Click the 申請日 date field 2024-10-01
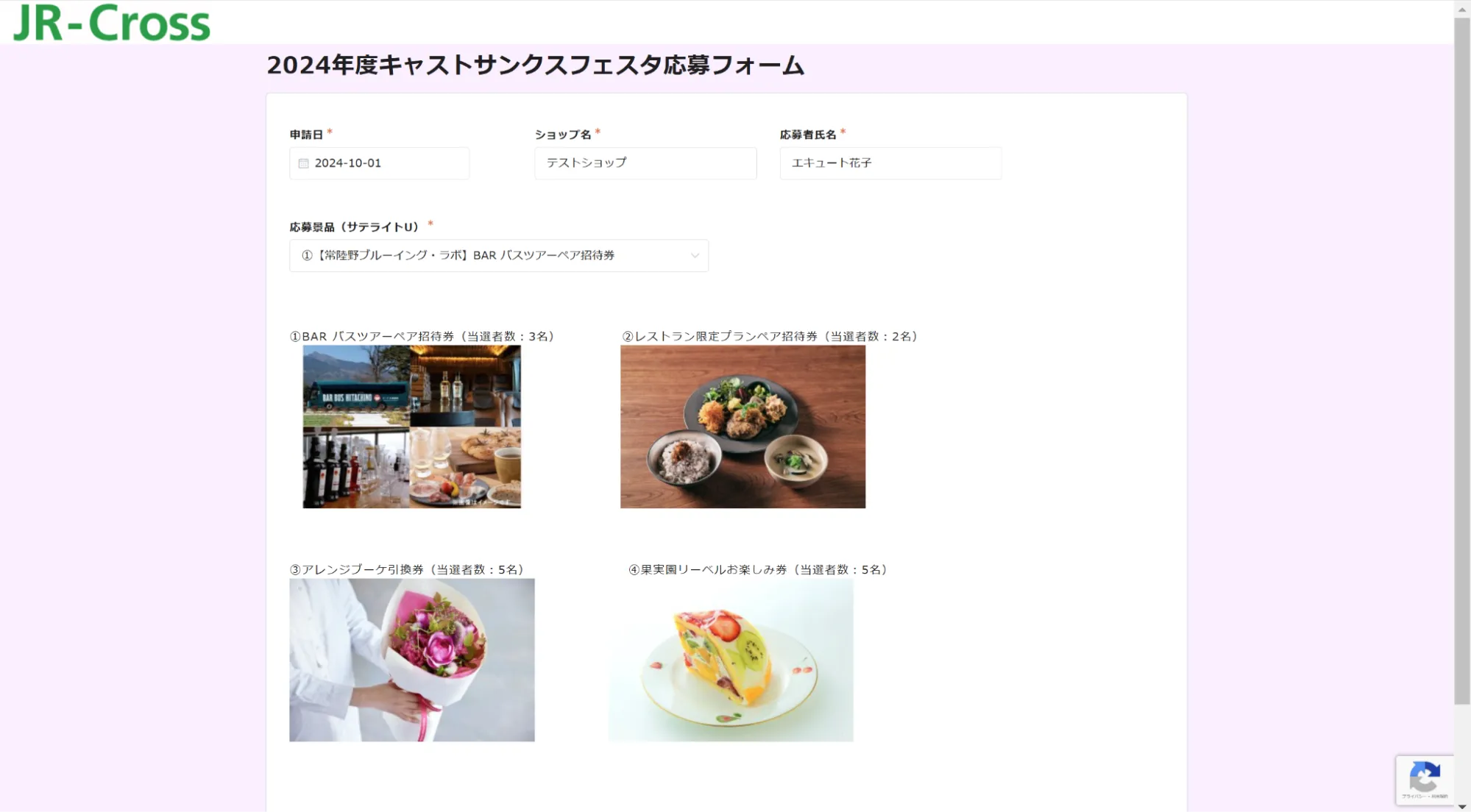Screen dimensions: 1471x812 [379, 163]
